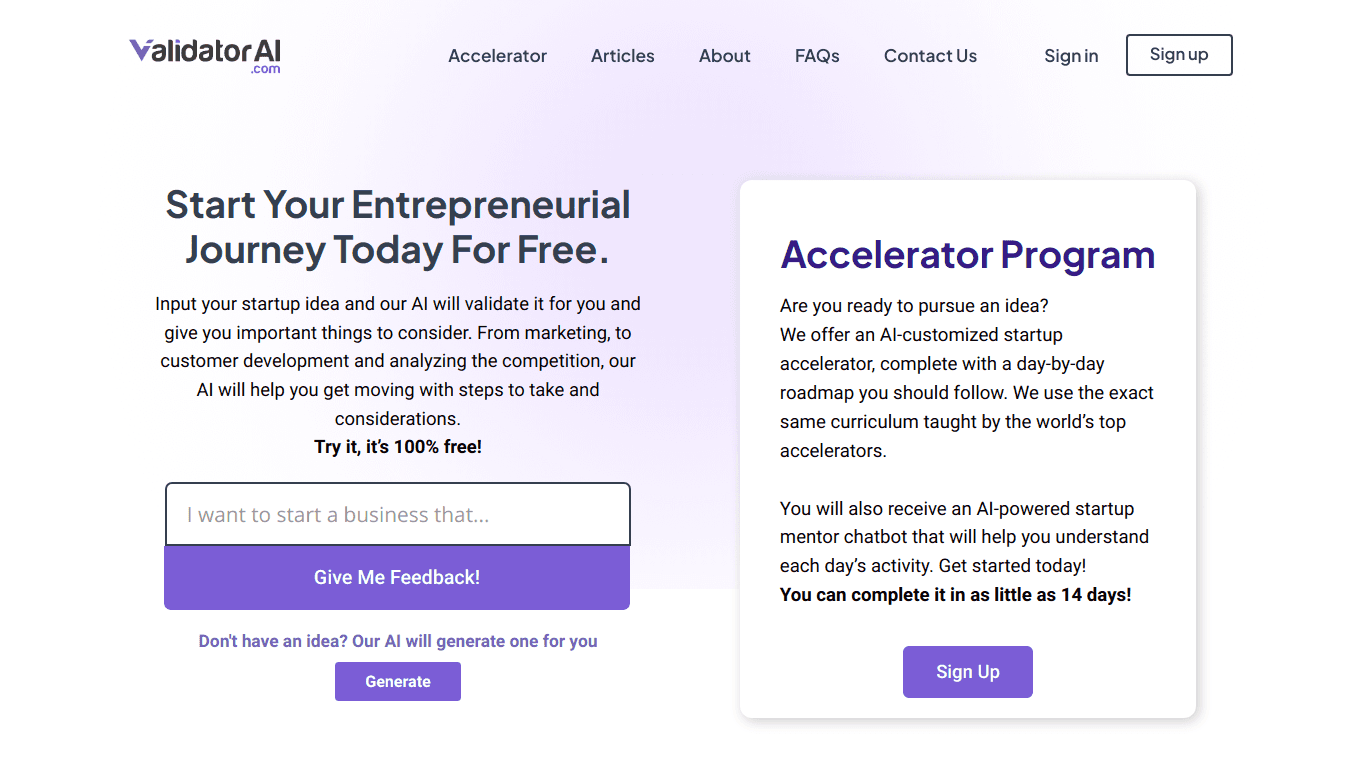Go to the Articles page
Screen dimensions: 1366x768
point(622,56)
